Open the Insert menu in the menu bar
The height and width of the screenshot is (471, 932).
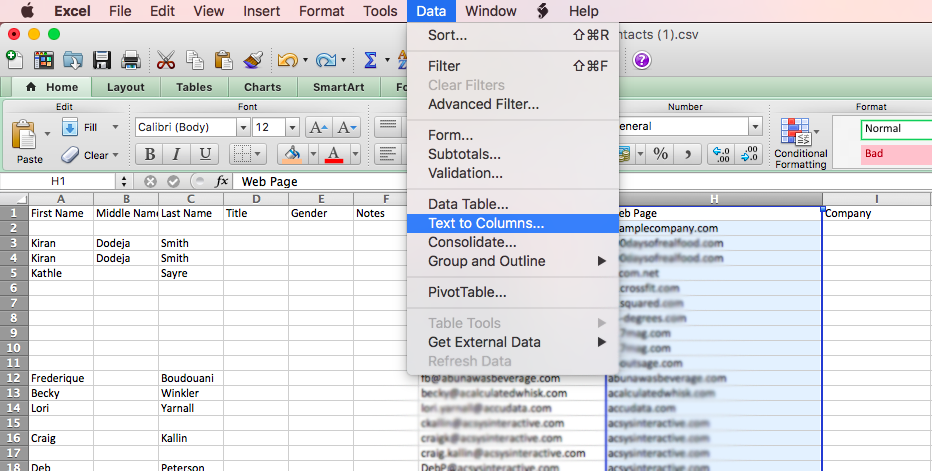pyautogui.click(x=262, y=11)
